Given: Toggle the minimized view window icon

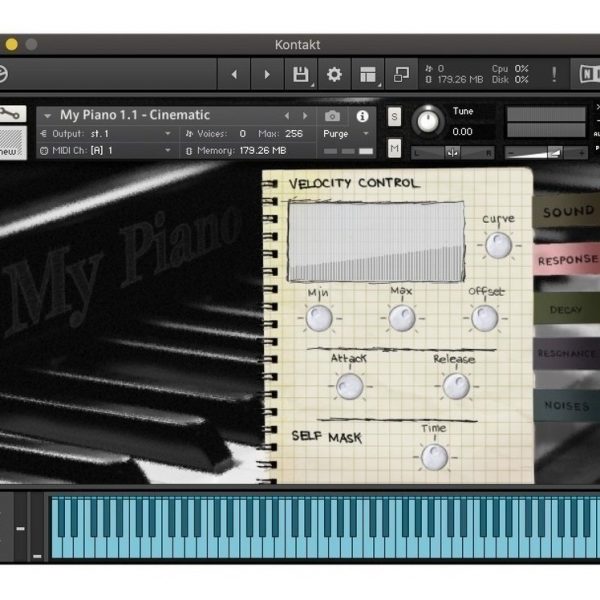Looking at the screenshot, I should coord(401,74).
